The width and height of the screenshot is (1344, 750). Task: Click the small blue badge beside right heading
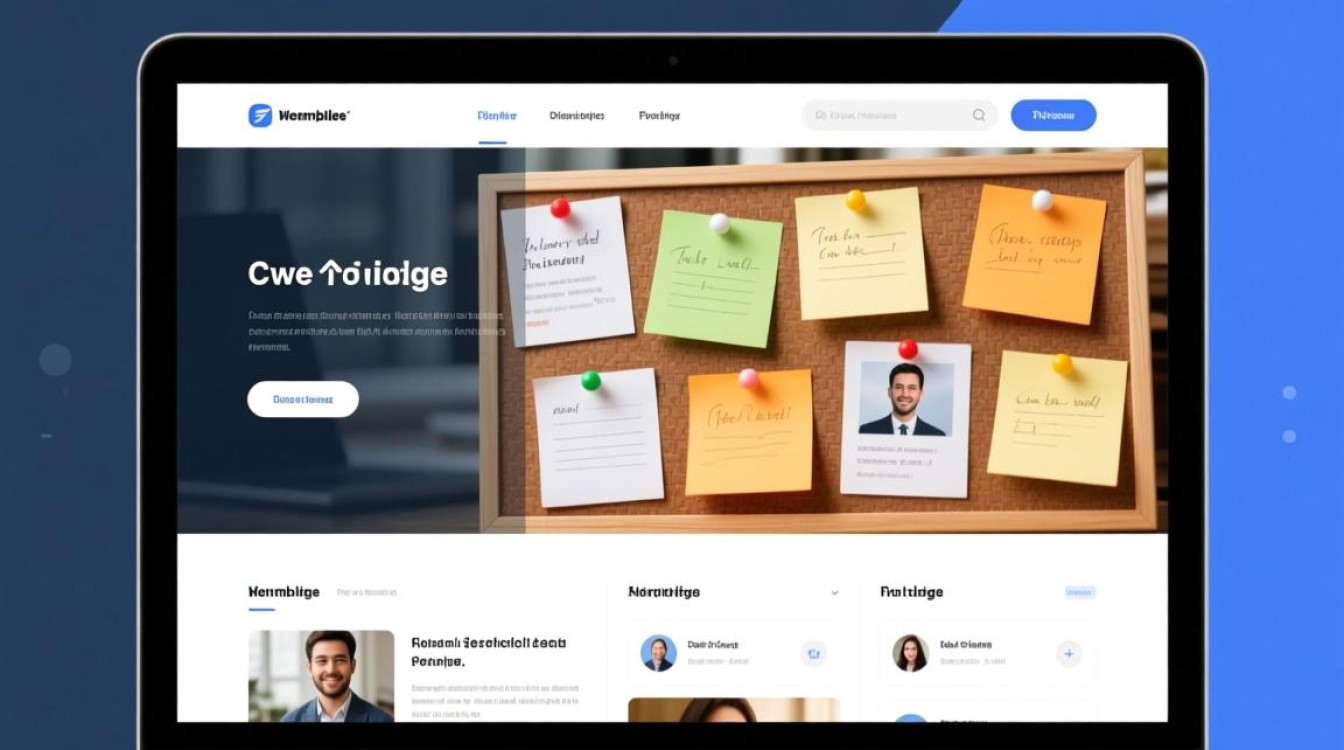coord(1080,592)
